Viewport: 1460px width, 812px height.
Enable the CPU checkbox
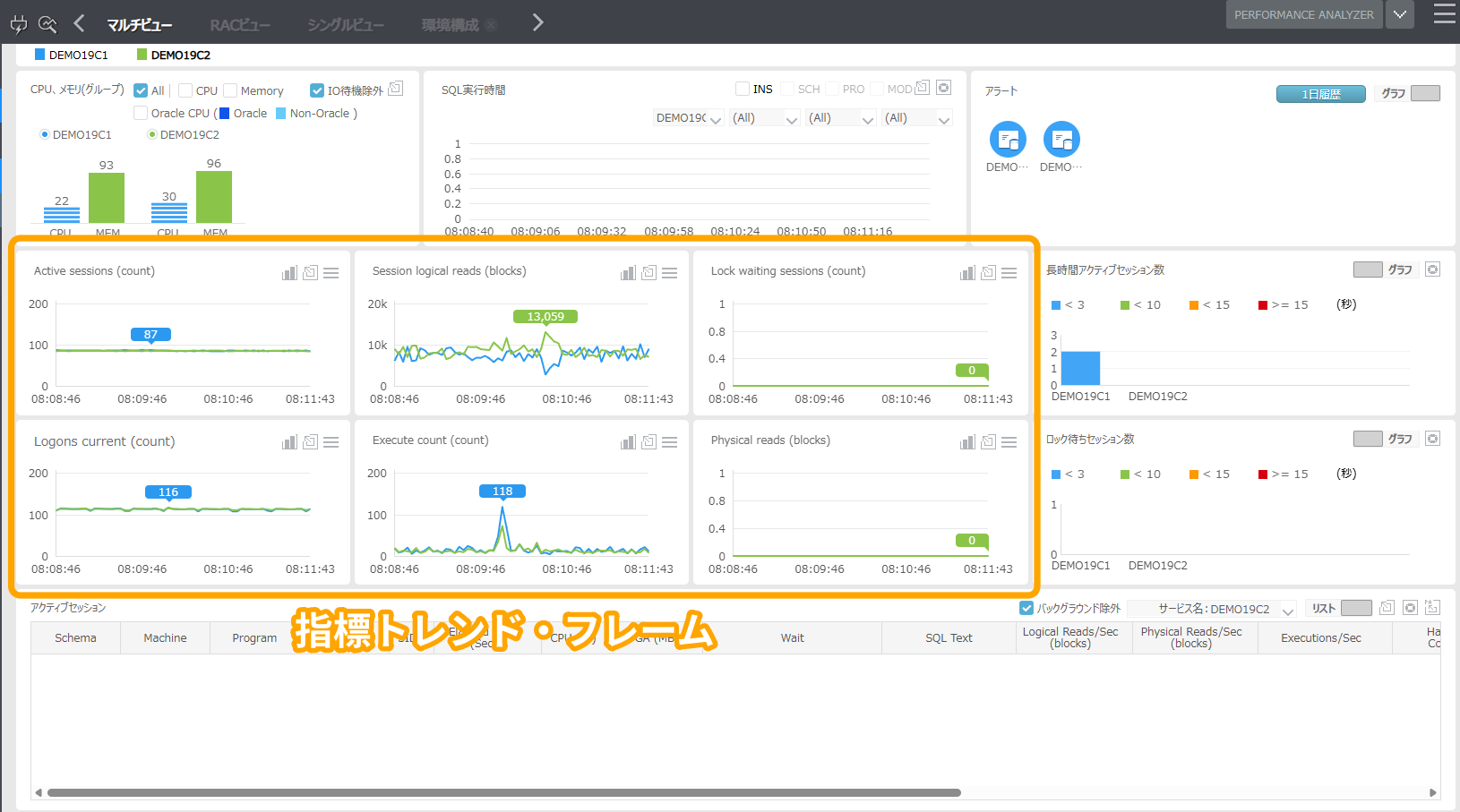(185, 90)
